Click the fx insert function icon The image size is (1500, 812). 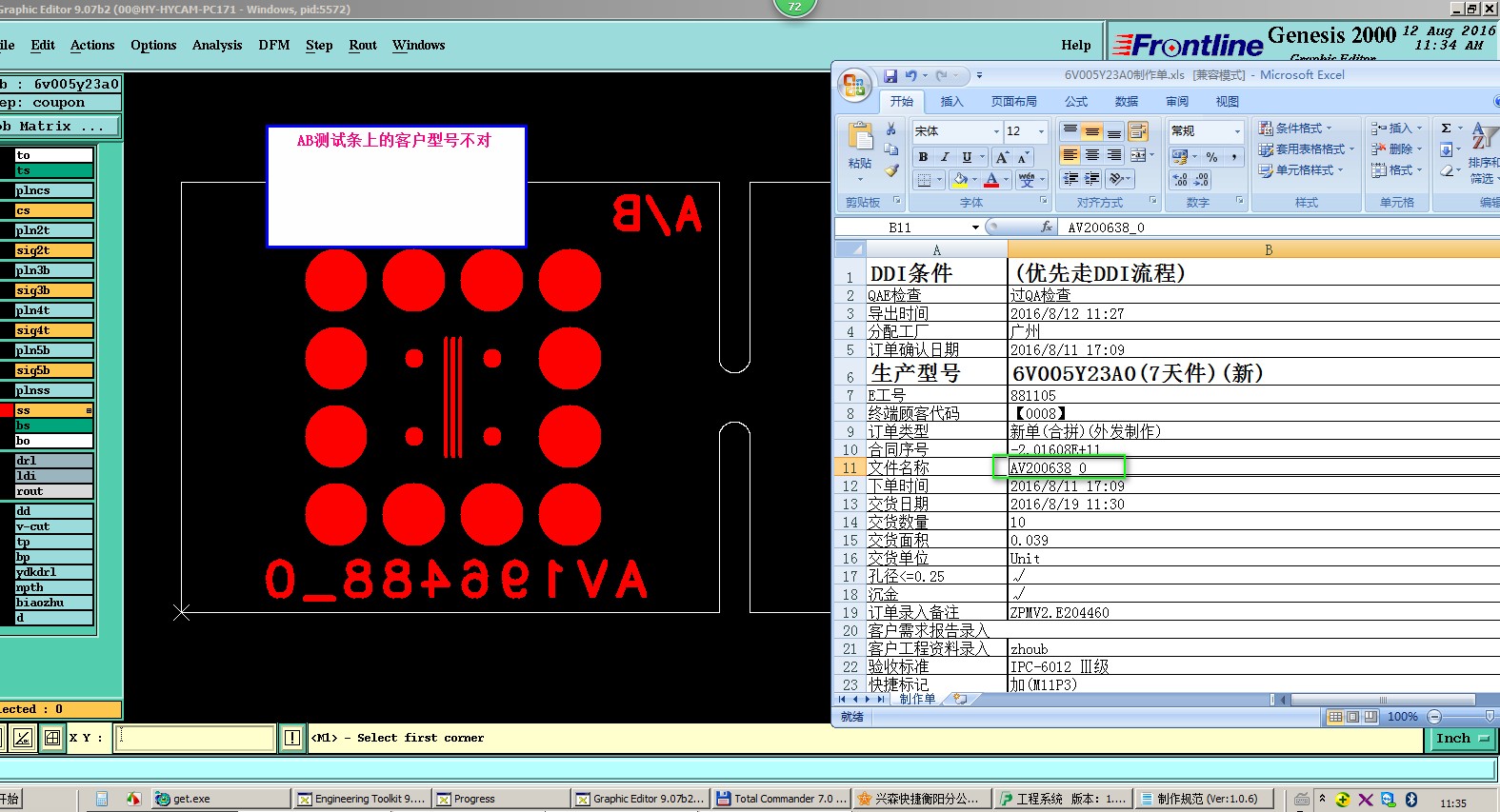[1047, 227]
